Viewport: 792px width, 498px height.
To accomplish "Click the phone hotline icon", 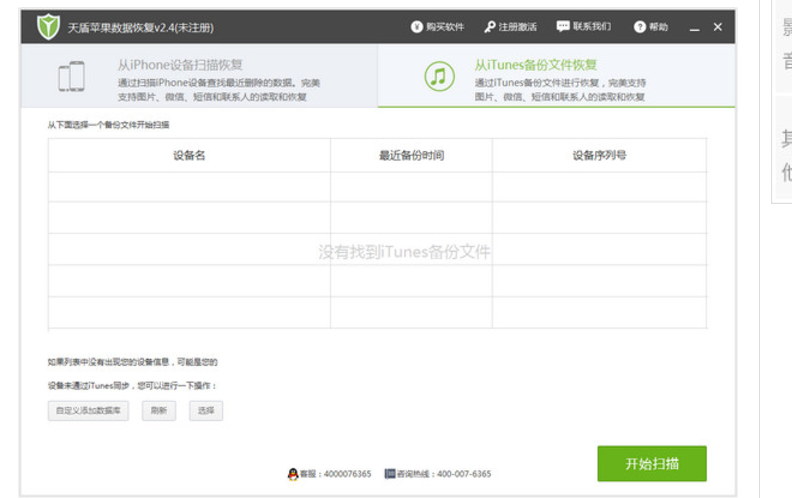I will pyautogui.click(x=390, y=473).
